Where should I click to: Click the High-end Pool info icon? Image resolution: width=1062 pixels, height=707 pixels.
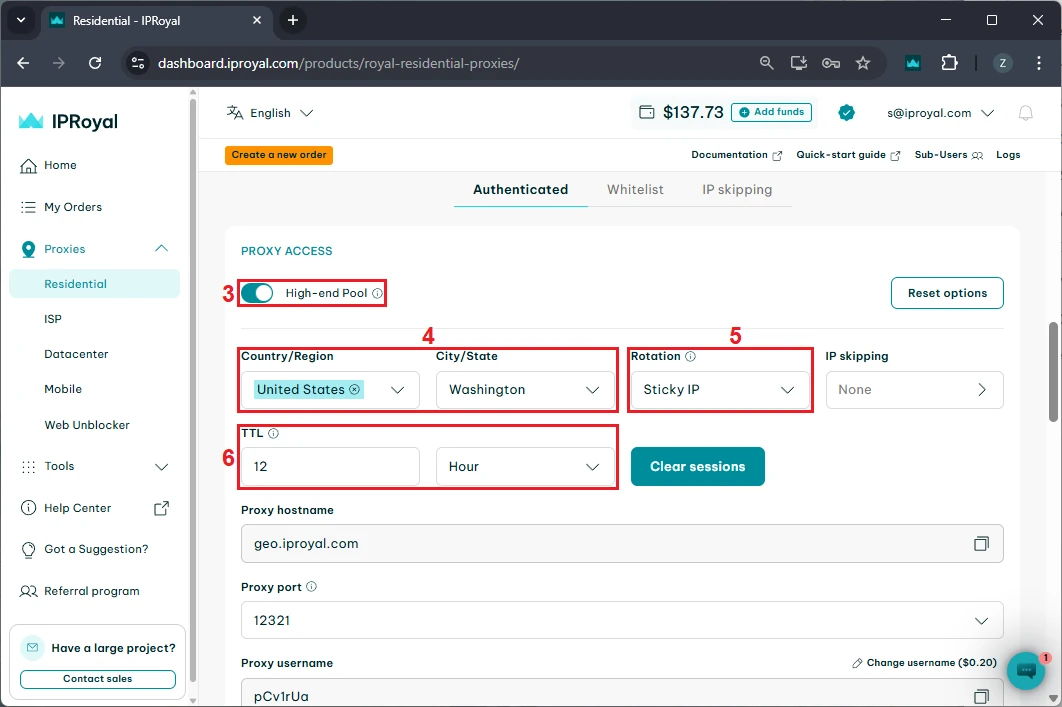(377, 294)
